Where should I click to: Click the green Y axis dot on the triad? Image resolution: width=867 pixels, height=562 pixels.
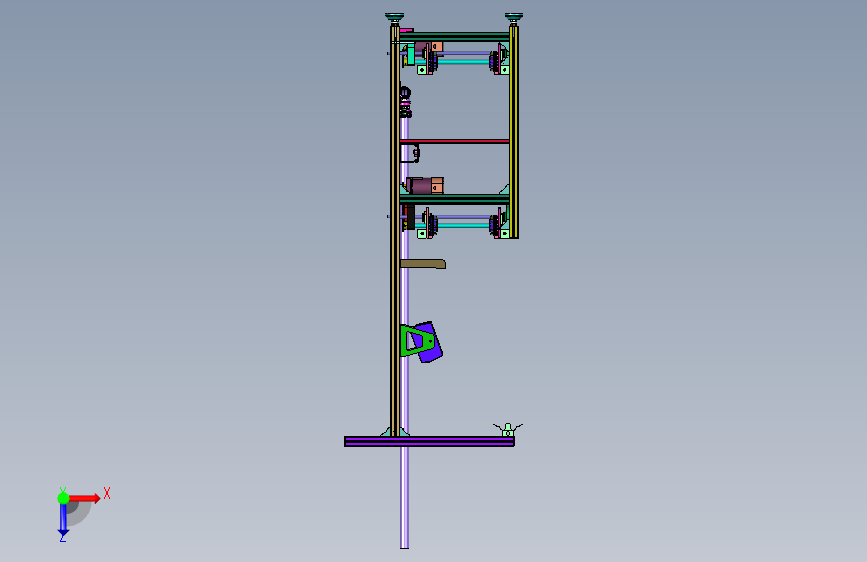[63, 498]
